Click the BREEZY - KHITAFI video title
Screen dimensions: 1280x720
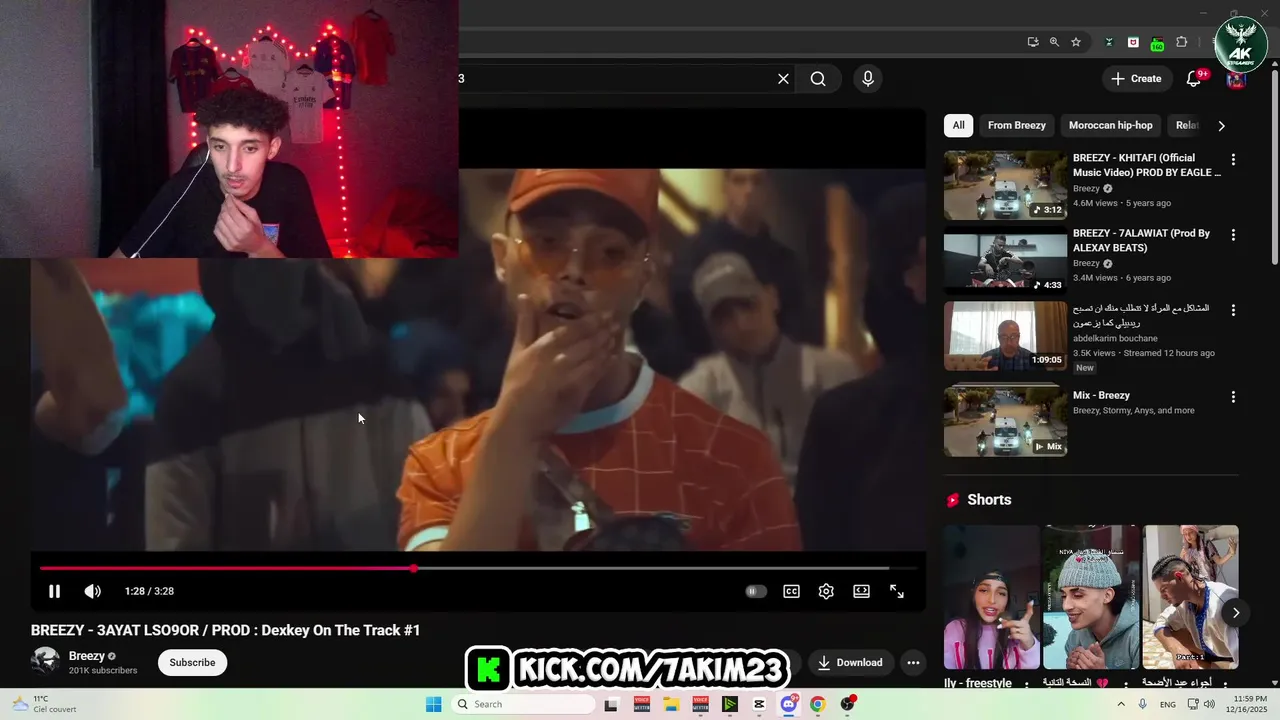tap(1147, 165)
